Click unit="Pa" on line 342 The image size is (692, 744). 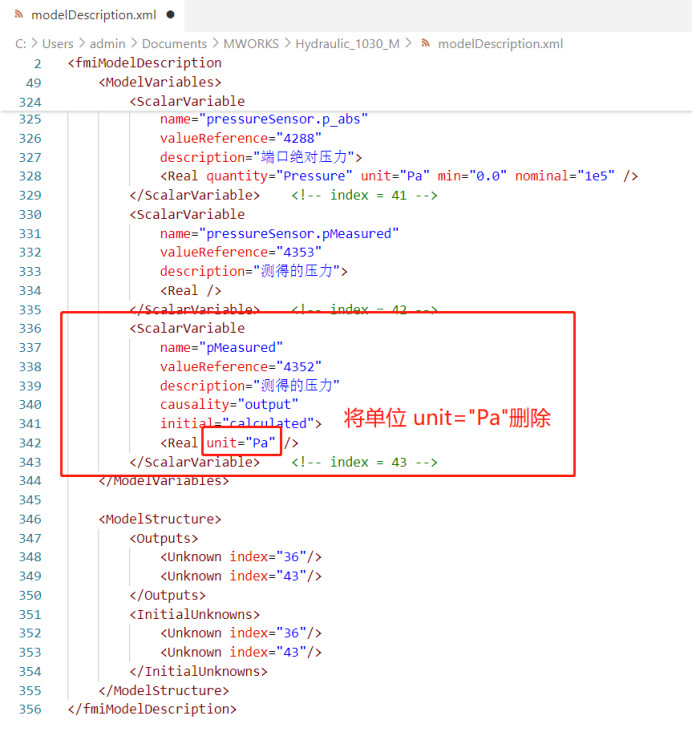[x=241, y=443]
